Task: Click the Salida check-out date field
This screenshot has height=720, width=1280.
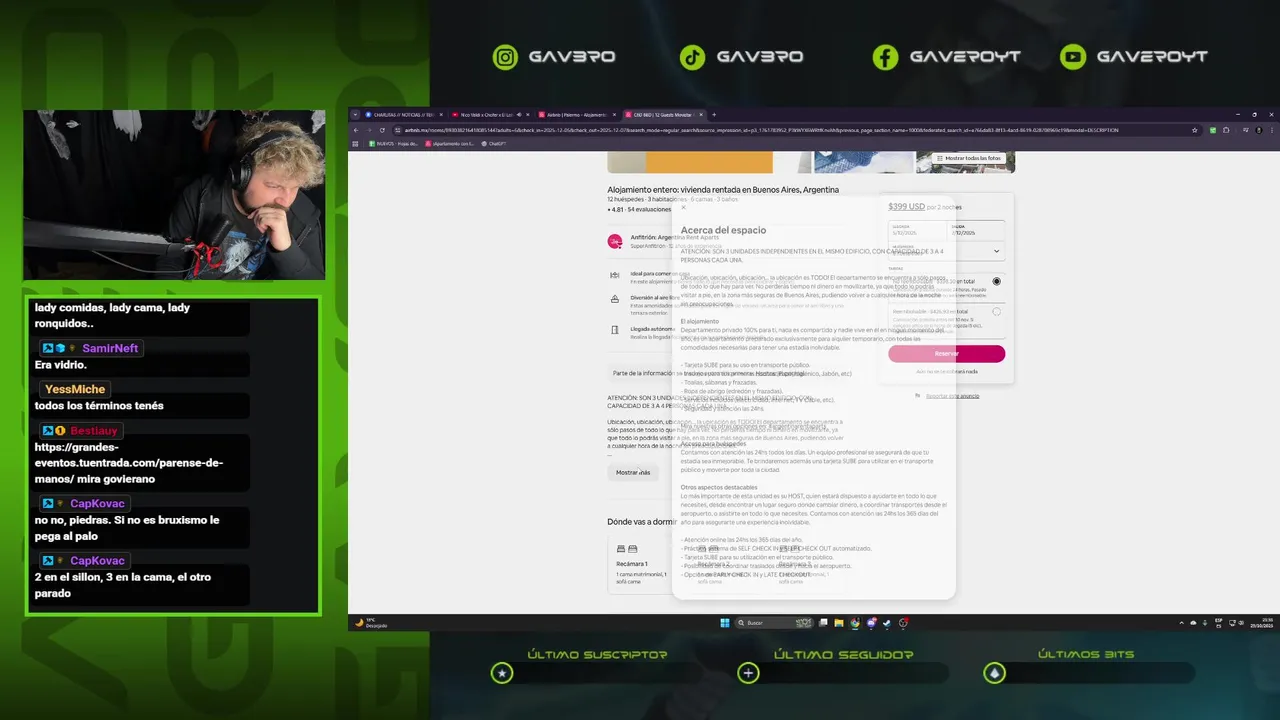Action: click(x=976, y=230)
